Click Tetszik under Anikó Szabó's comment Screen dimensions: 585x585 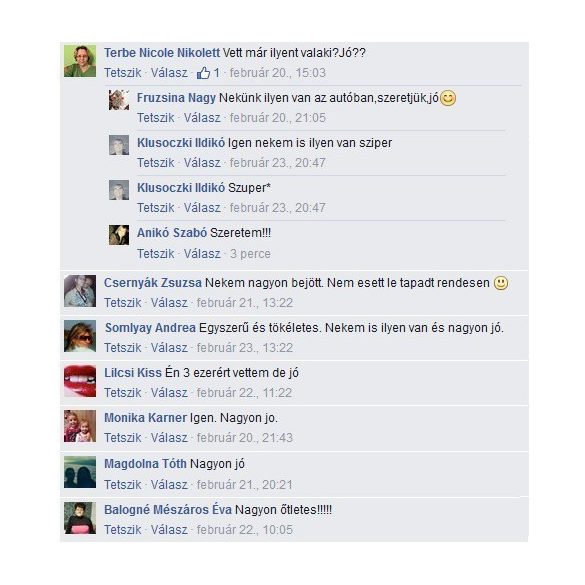point(156,254)
